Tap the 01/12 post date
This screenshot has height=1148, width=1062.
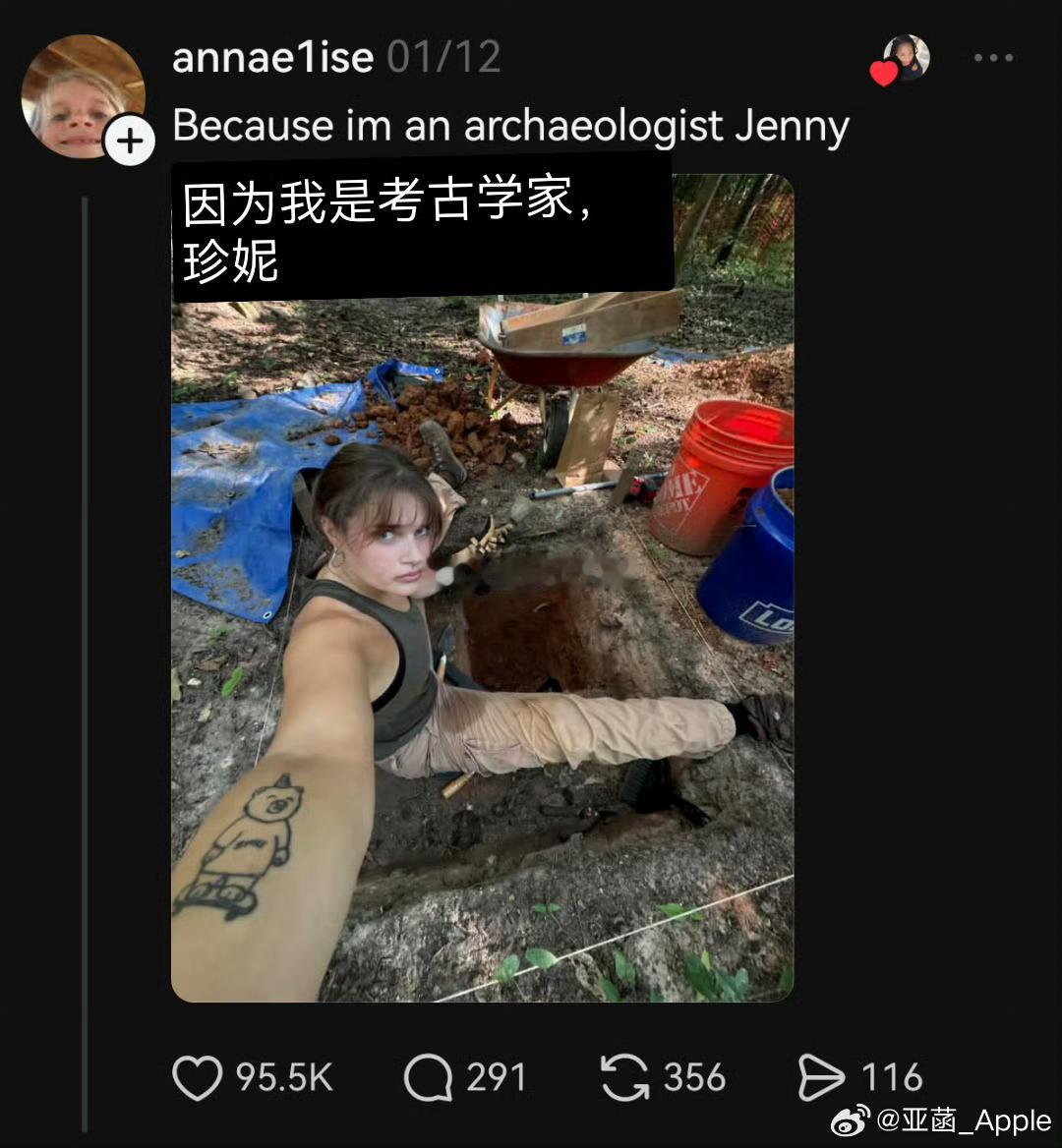point(443,57)
